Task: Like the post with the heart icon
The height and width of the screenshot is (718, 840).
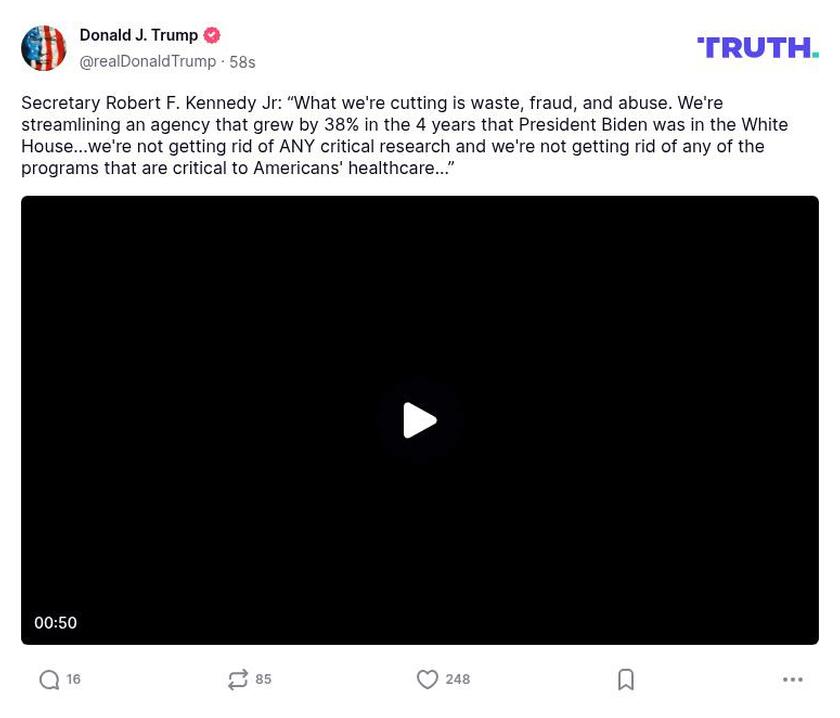Action: 430,678
